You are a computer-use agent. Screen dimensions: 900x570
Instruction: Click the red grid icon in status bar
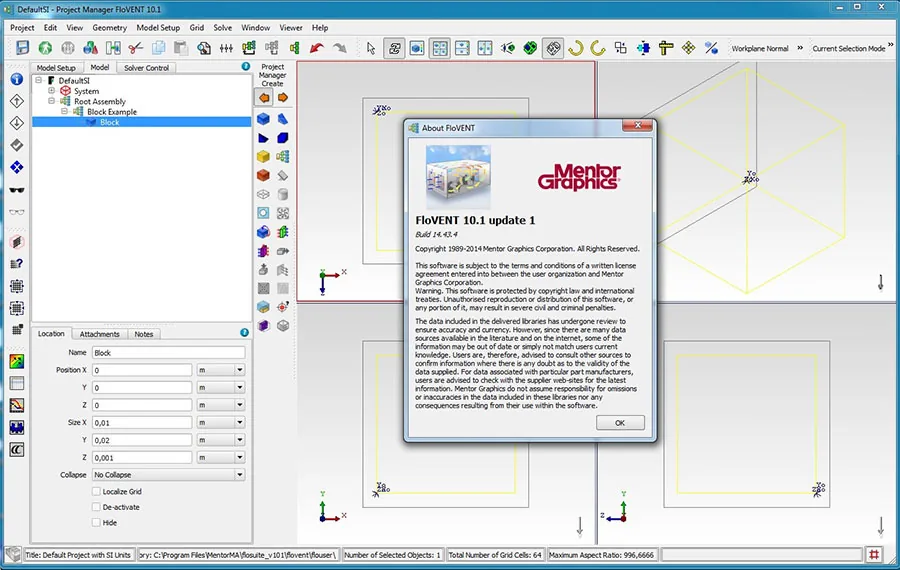point(874,555)
